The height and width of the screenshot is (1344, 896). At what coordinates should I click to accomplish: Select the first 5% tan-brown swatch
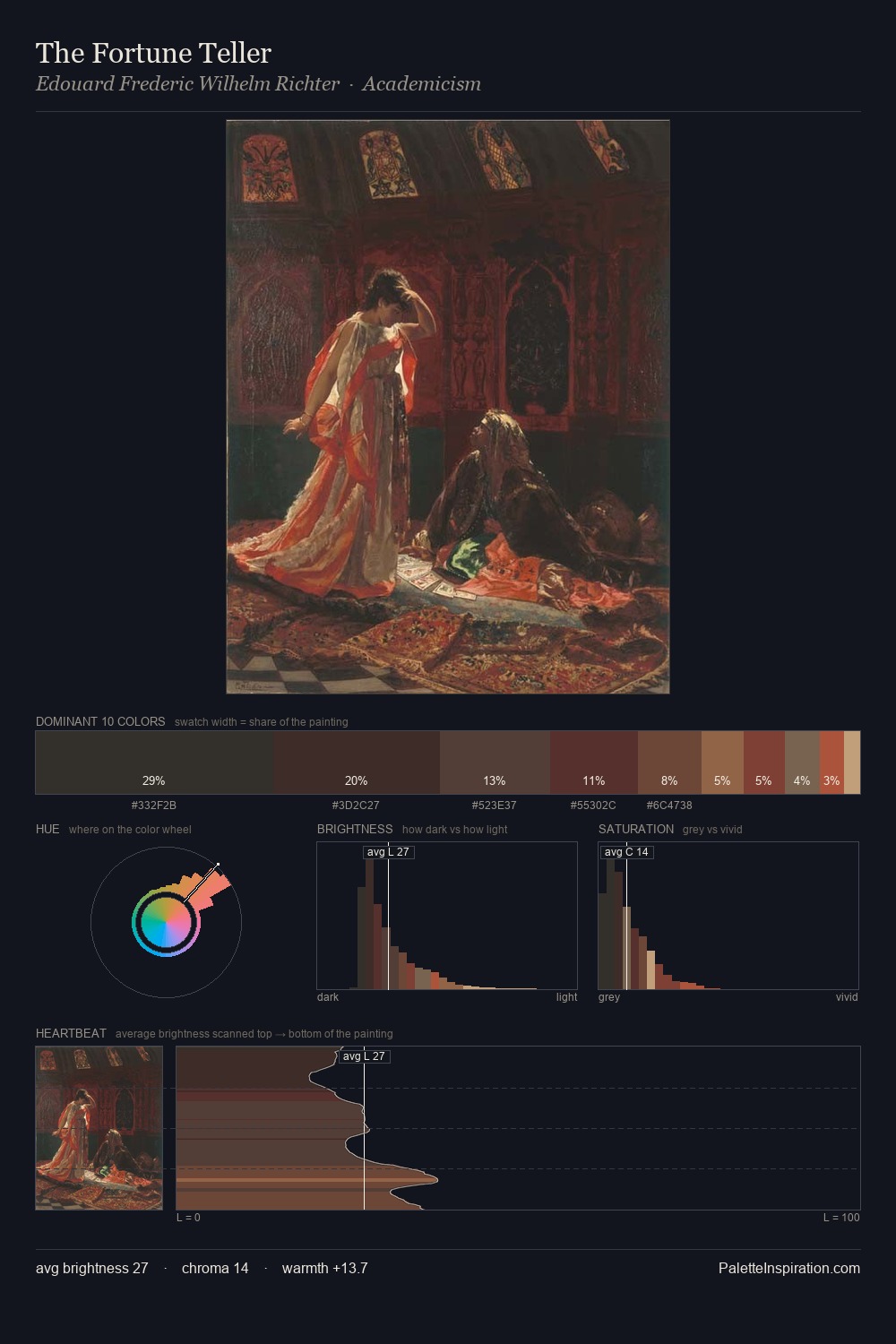point(722,762)
